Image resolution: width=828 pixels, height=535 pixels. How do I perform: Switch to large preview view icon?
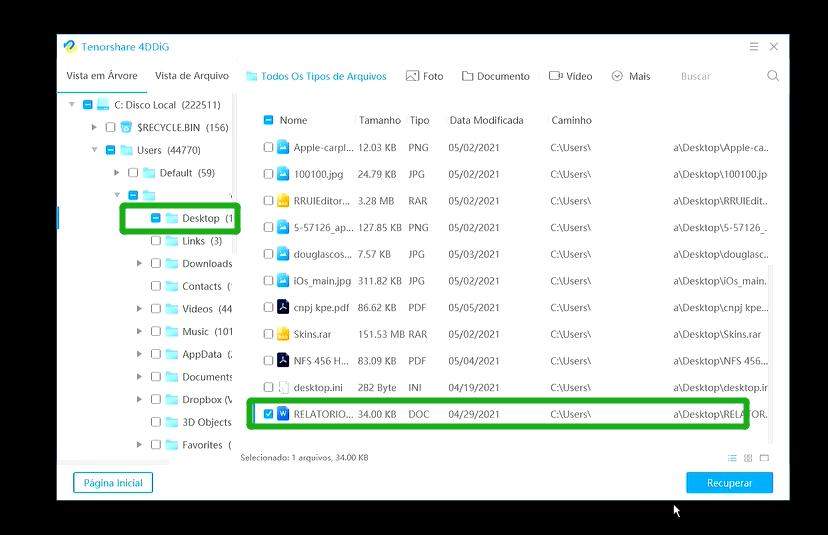click(764, 458)
